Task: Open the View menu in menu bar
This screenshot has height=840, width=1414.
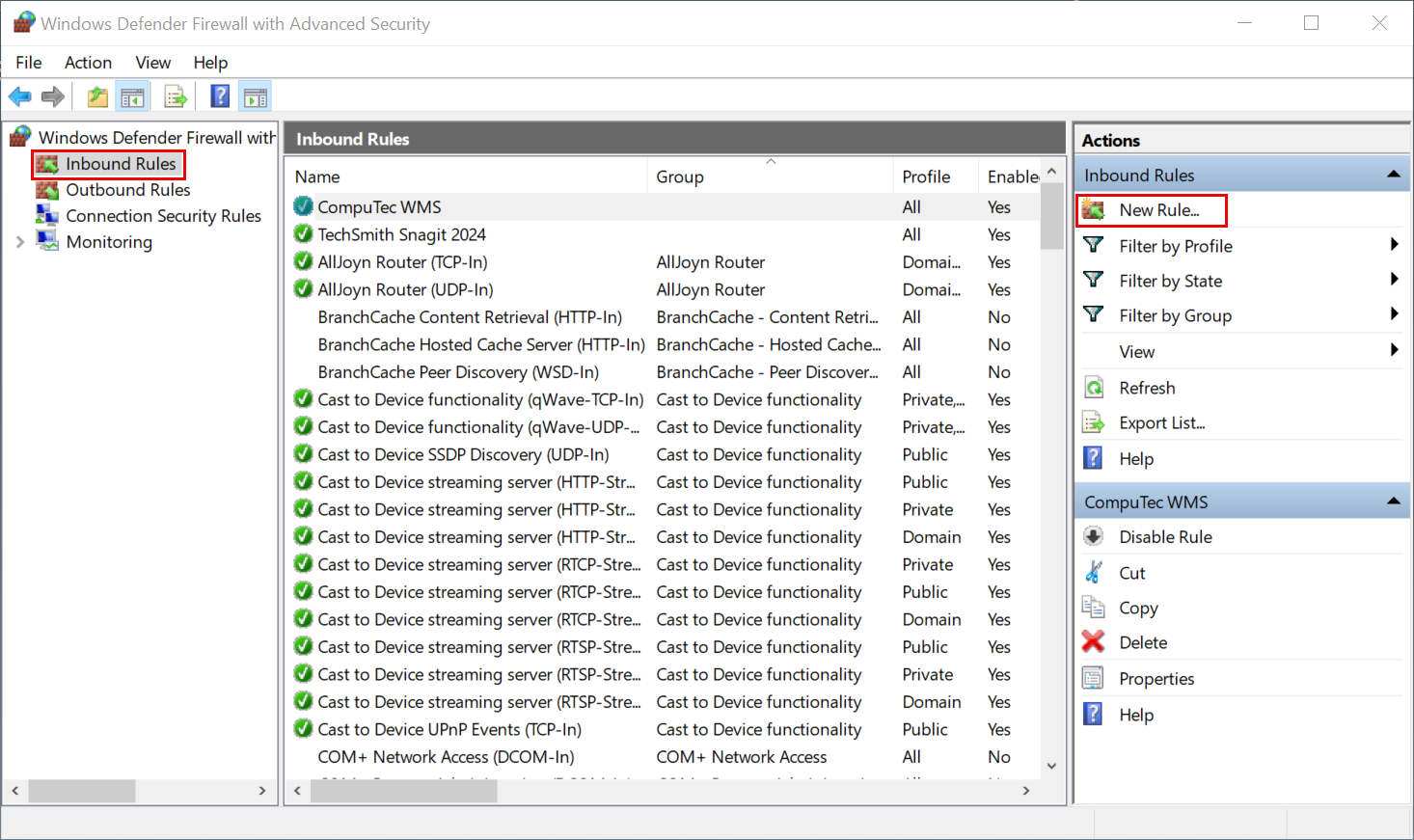Action: point(152,63)
